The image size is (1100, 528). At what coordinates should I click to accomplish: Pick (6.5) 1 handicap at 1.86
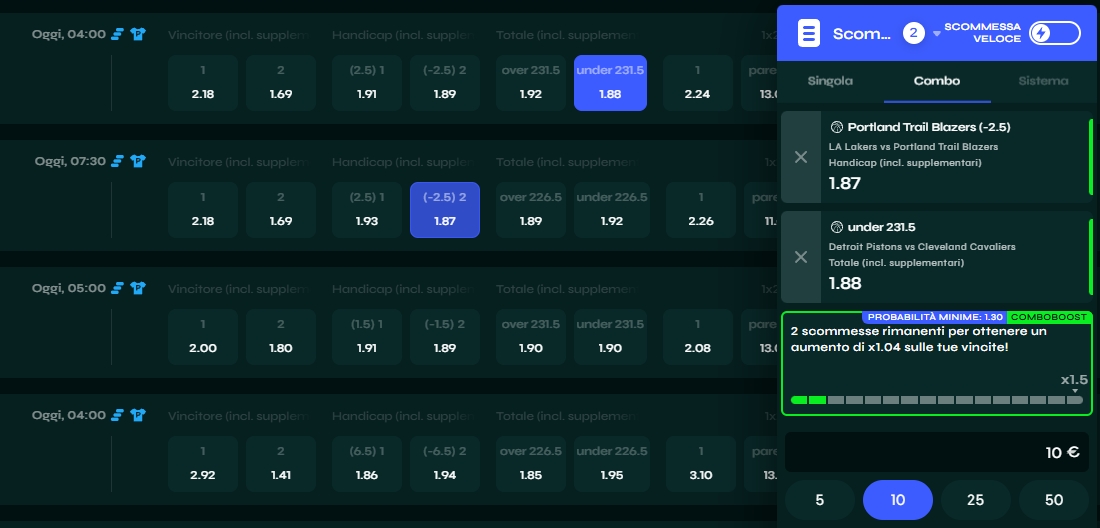pyautogui.click(x=367, y=463)
